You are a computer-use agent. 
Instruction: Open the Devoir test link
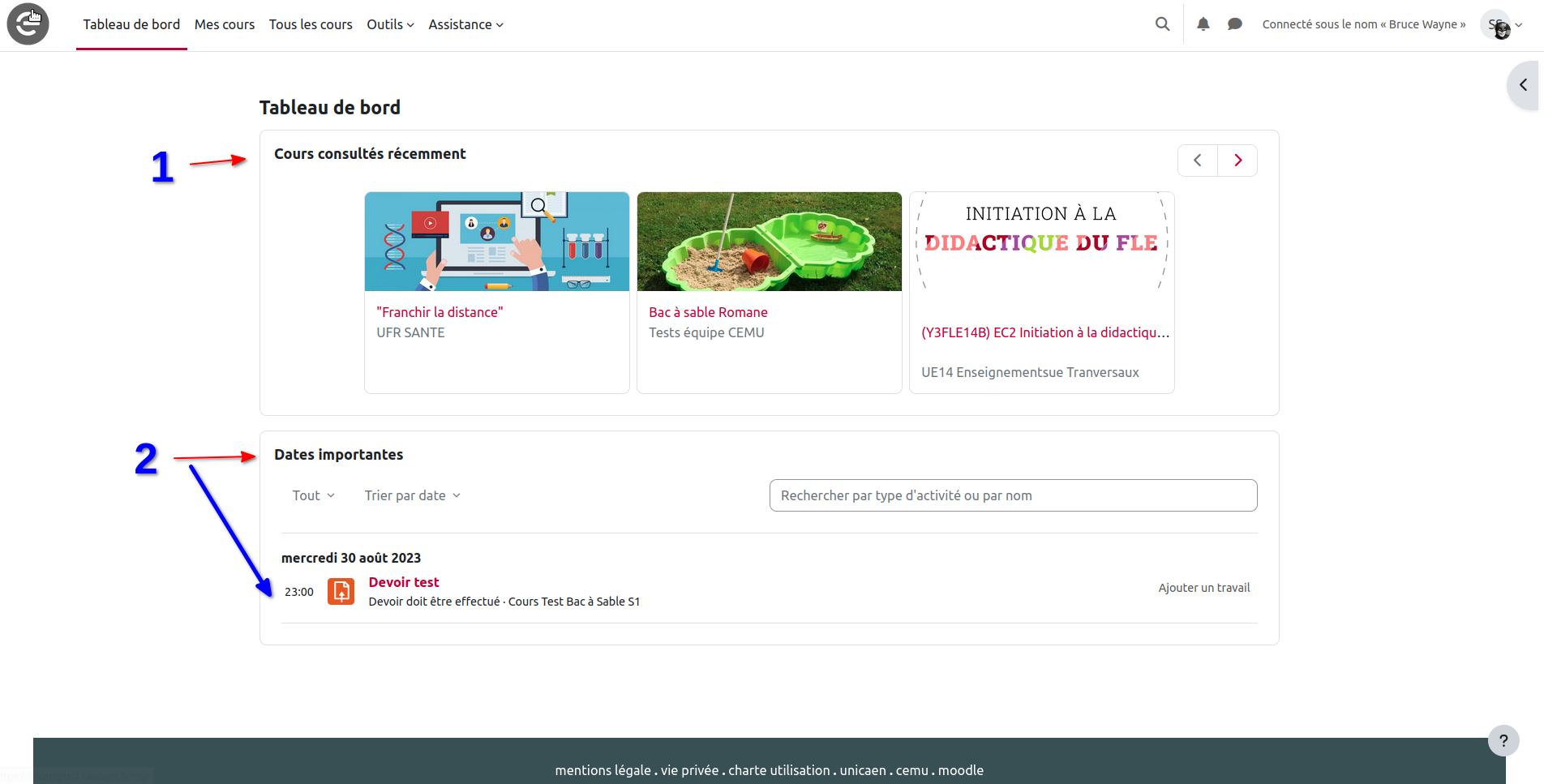pos(404,582)
